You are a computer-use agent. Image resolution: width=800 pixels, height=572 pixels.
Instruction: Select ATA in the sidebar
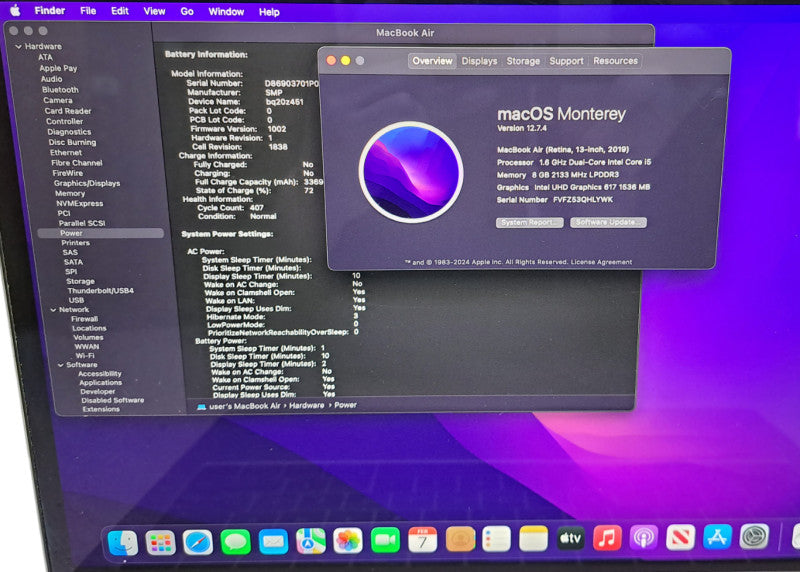(x=45, y=57)
